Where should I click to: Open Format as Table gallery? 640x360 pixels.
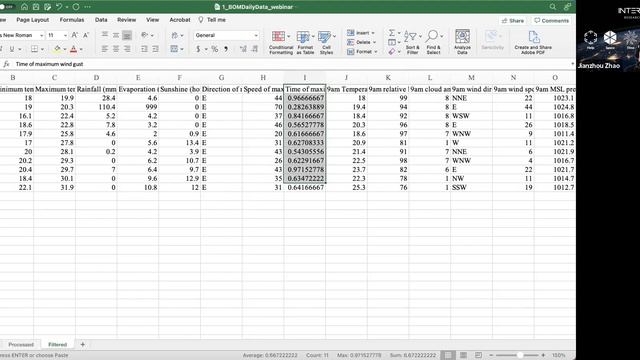coord(305,42)
